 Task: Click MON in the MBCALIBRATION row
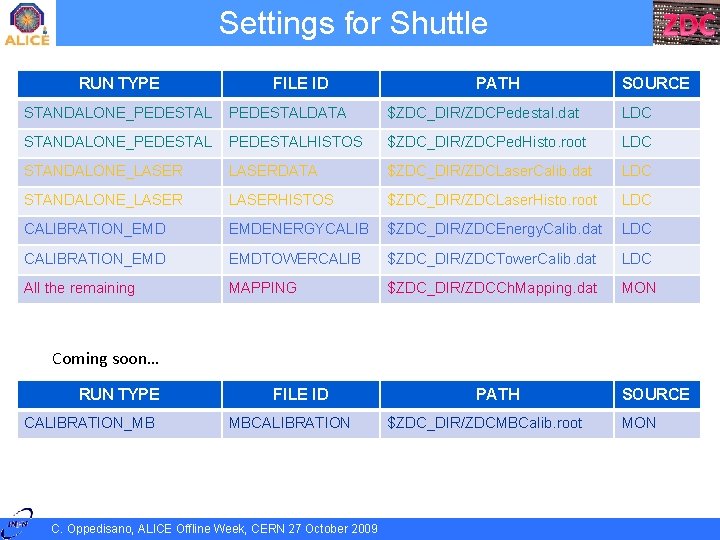(639, 423)
